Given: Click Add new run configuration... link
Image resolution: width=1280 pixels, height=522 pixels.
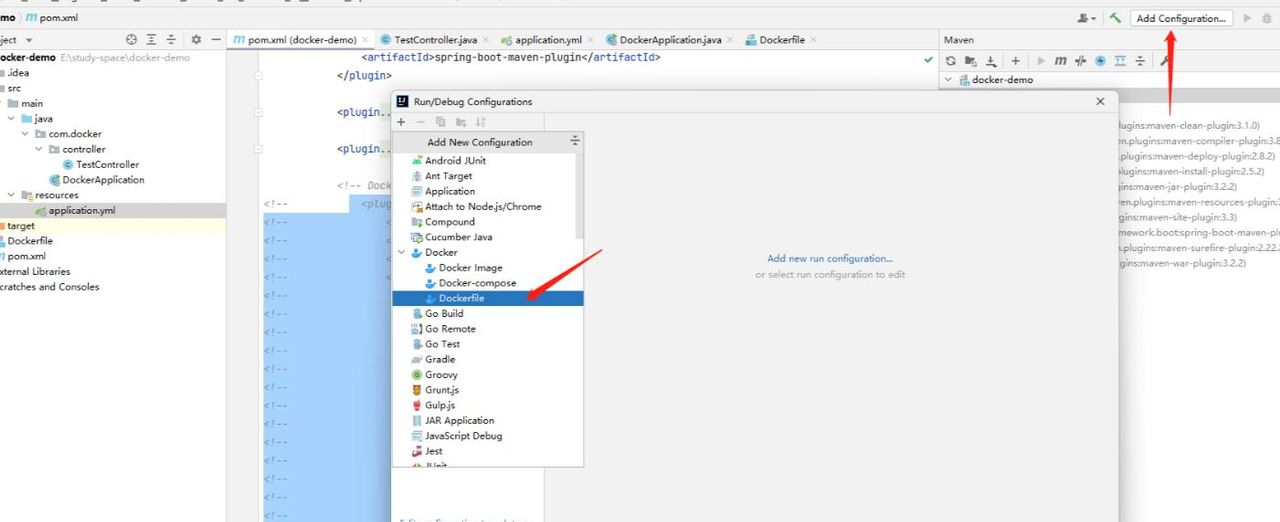Looking at the screenshot, I should coord(829,259).
